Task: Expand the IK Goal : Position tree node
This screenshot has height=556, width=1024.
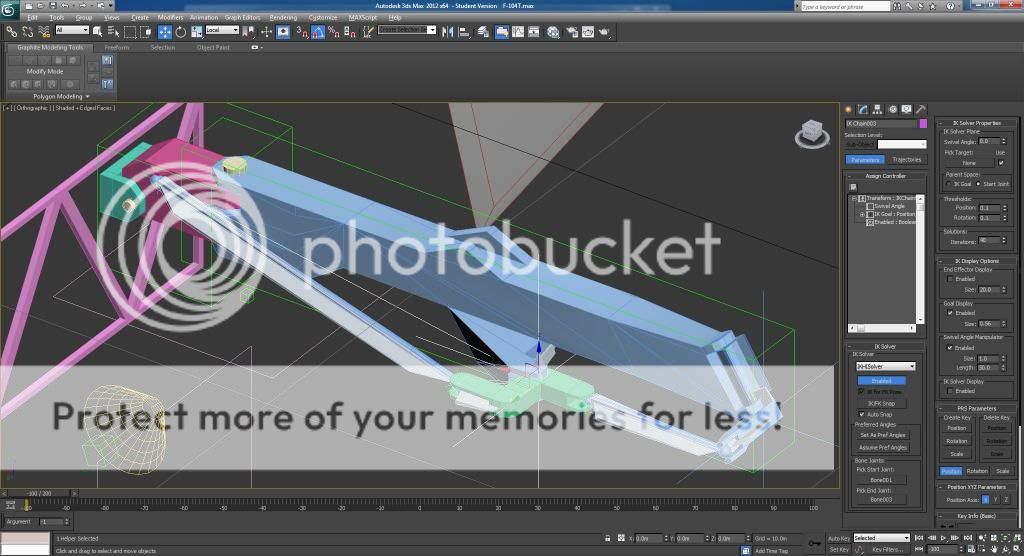Action: pos(862,214)
